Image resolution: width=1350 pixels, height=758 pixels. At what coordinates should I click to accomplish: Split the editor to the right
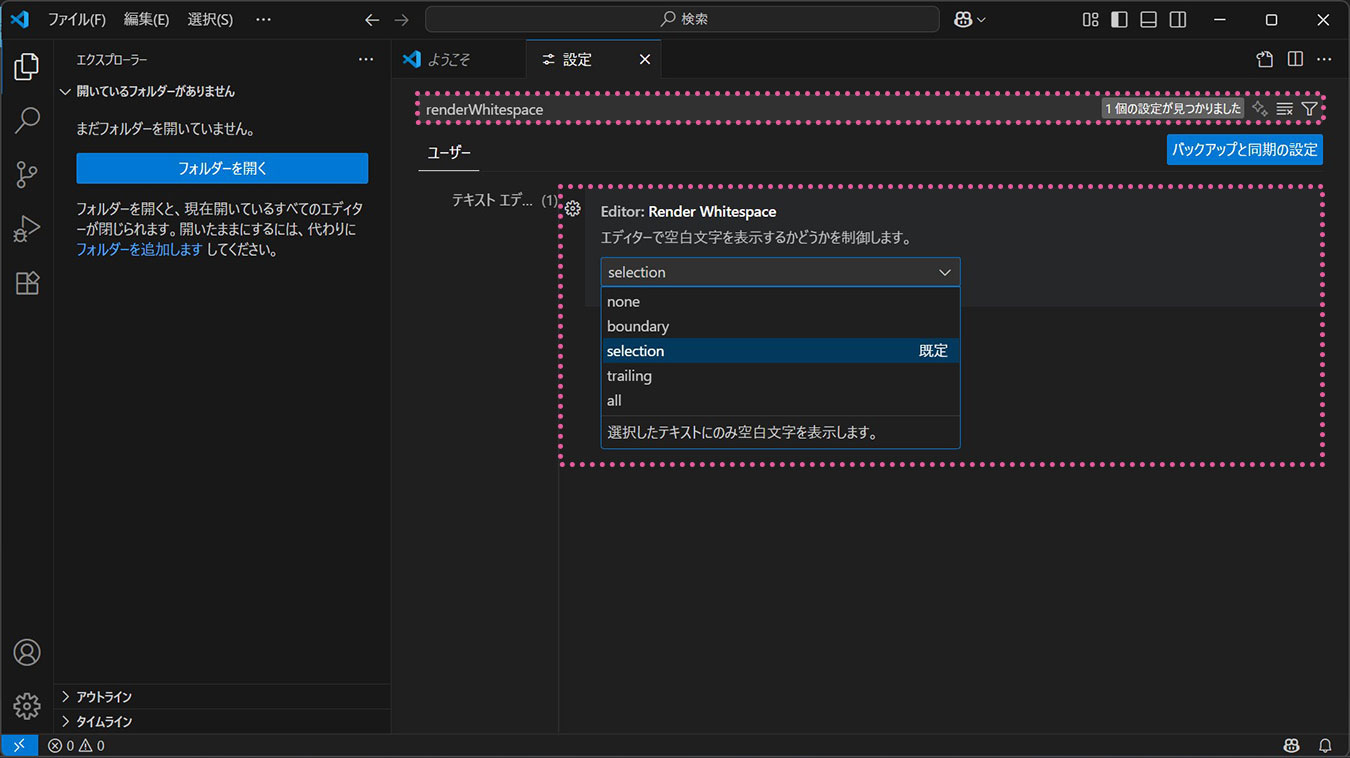point(1295,59)
